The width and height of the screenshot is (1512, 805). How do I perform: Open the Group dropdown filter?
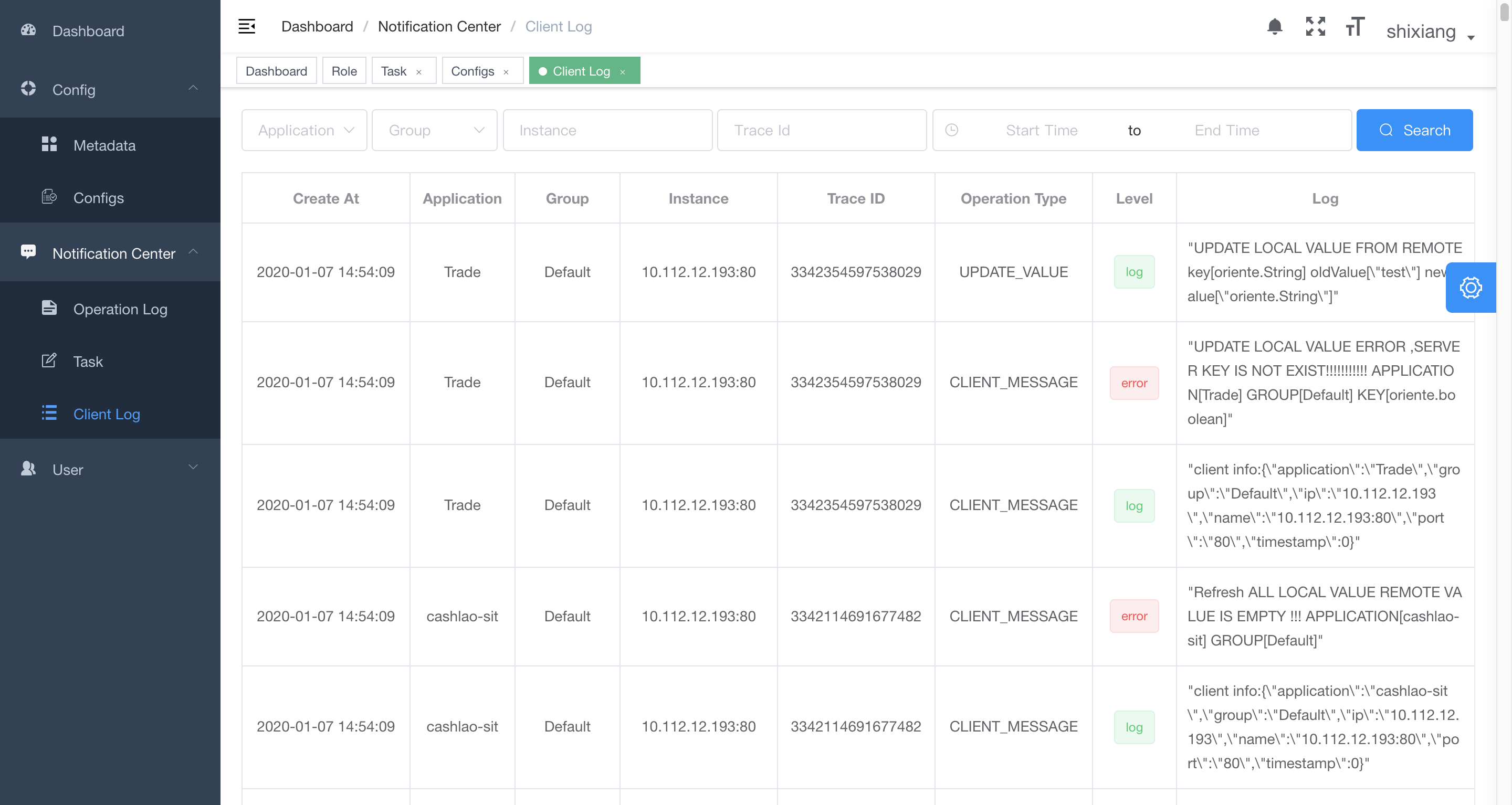click(434, 130)
